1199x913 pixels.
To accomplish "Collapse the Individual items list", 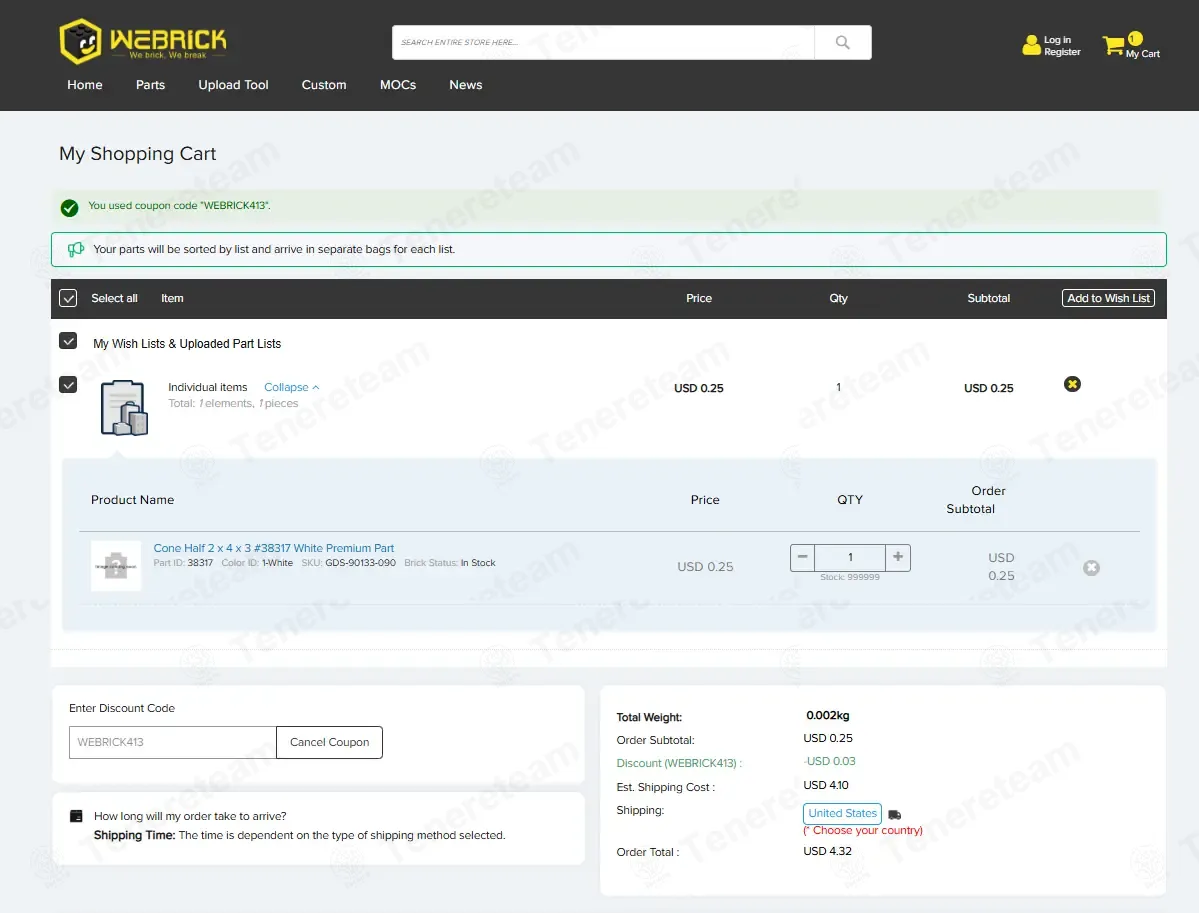I will point(291,387).
